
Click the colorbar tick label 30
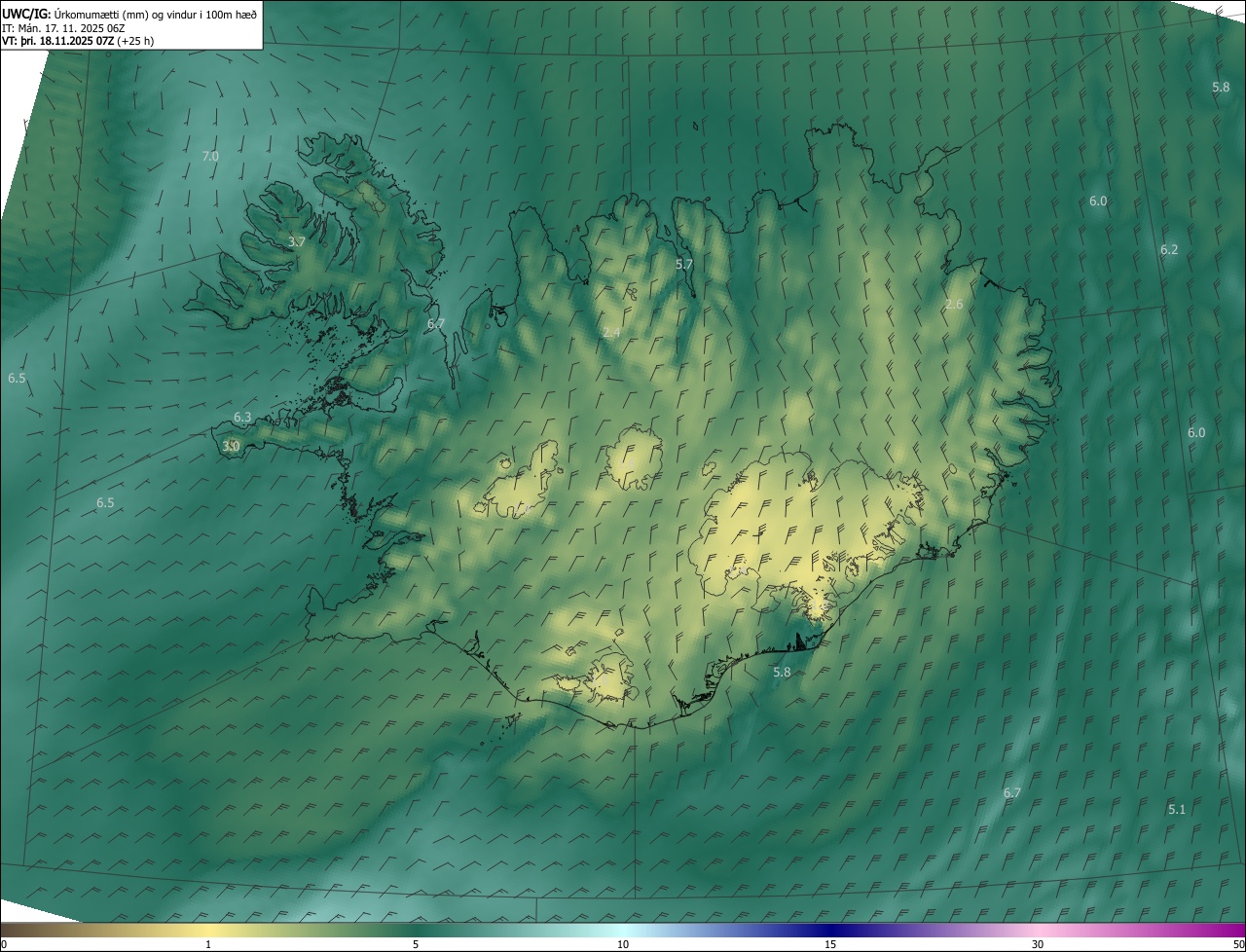pyautogui.click(x=1038, y=944)
